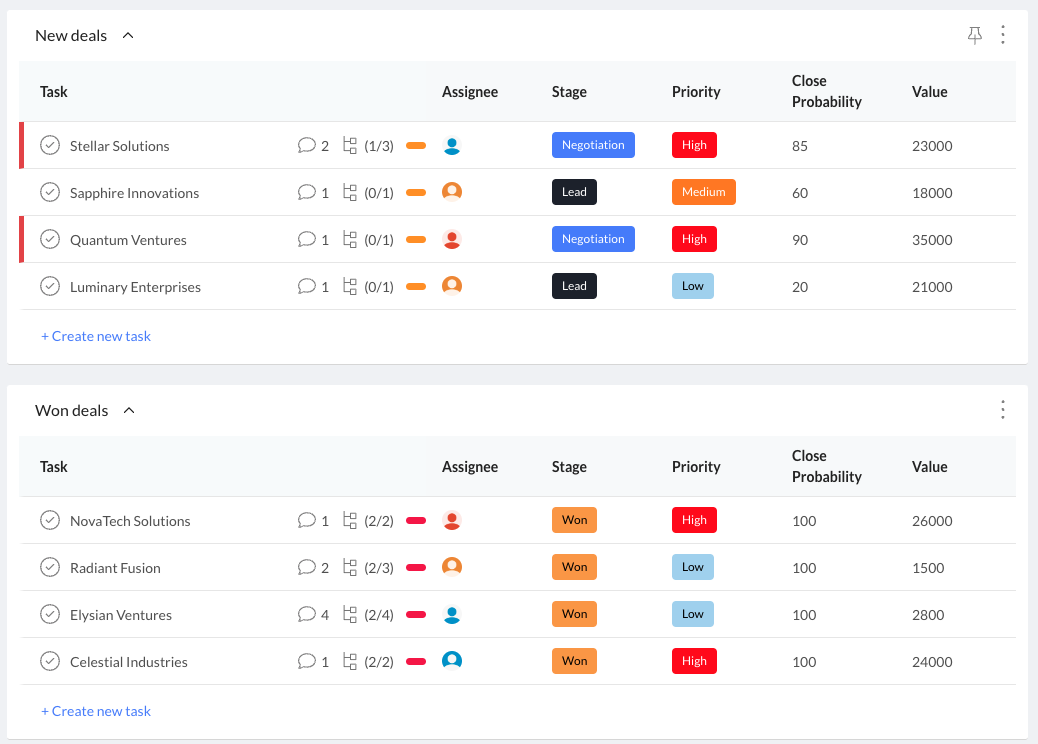View subtasks icon for Sapphire Innovations
The width and height of the screenshot is (1038, 744).
350,192
